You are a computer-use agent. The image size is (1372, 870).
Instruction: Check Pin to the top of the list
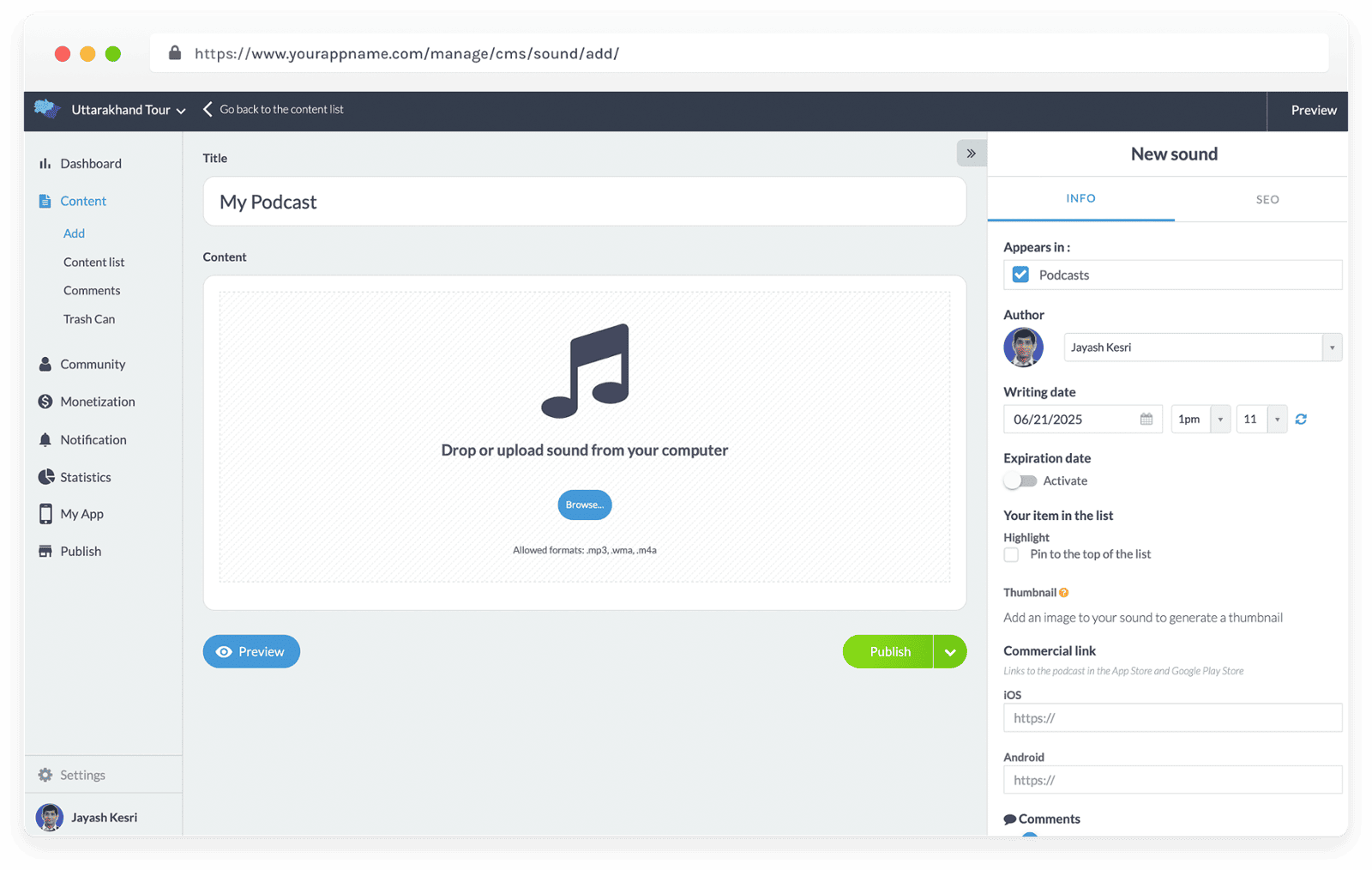click(1012, 555)
